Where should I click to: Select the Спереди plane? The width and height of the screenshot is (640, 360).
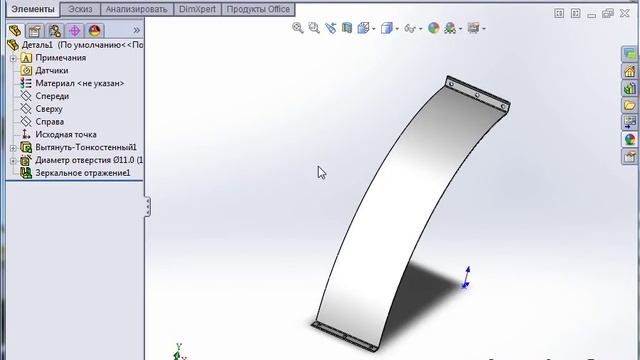tap(52, 96)
